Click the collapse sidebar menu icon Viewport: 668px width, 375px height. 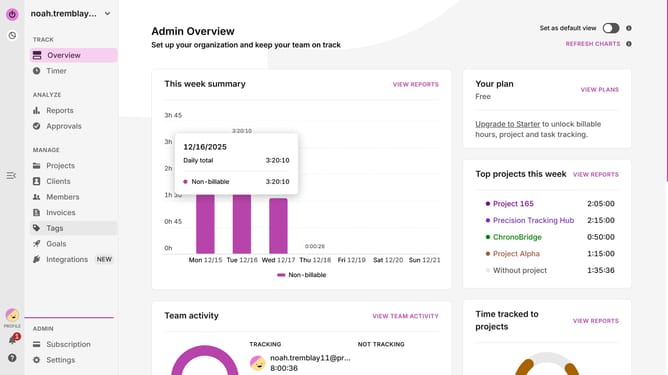(x=11, y=176)
